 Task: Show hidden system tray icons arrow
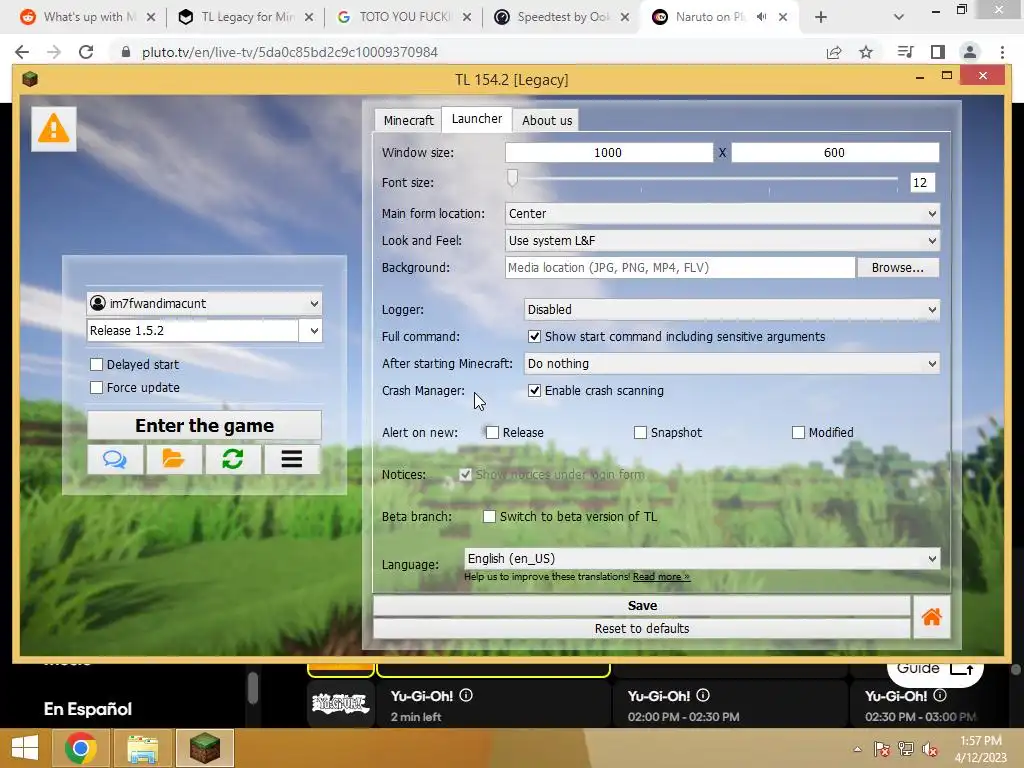tap(857, 749)
